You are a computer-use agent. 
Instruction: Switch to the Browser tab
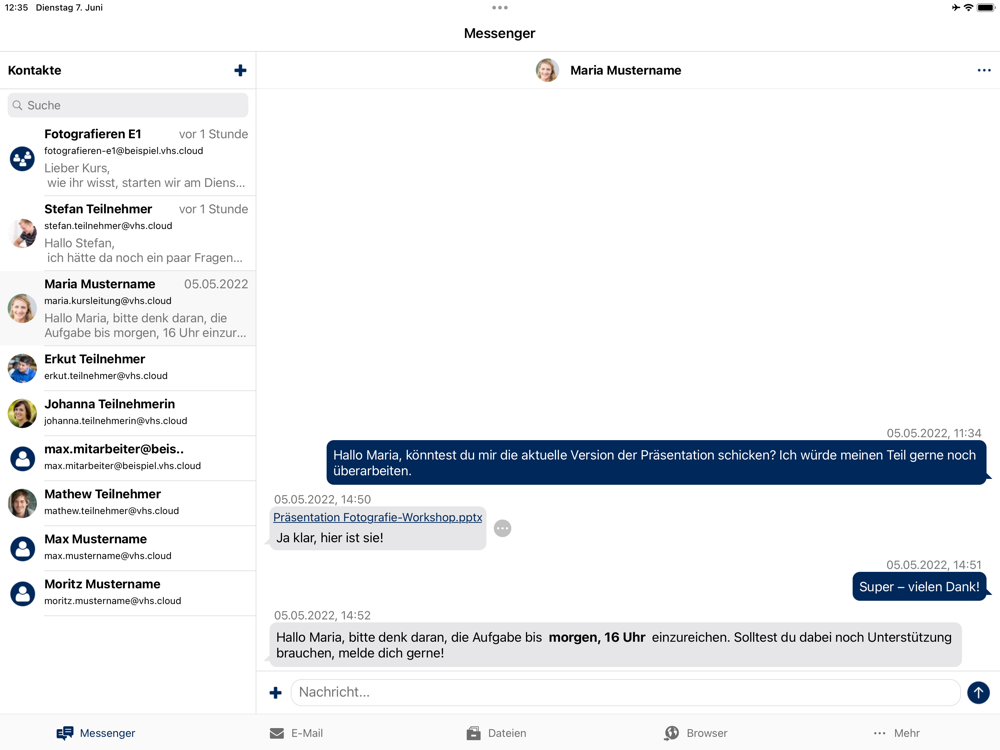(x=696, y=733)
